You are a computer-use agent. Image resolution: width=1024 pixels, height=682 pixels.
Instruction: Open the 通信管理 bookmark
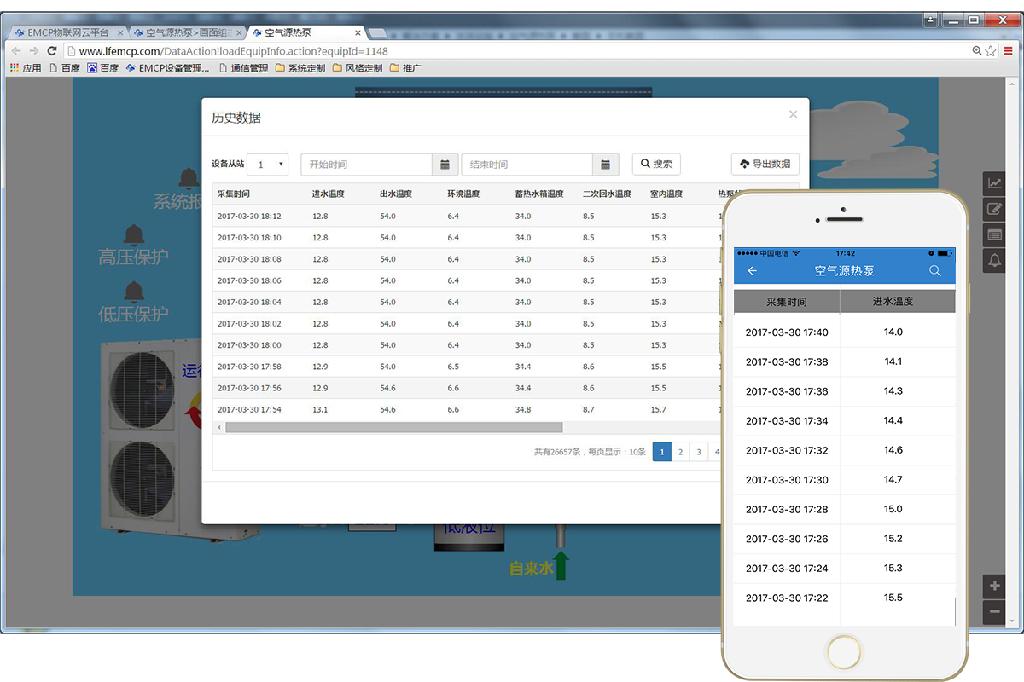243,68
